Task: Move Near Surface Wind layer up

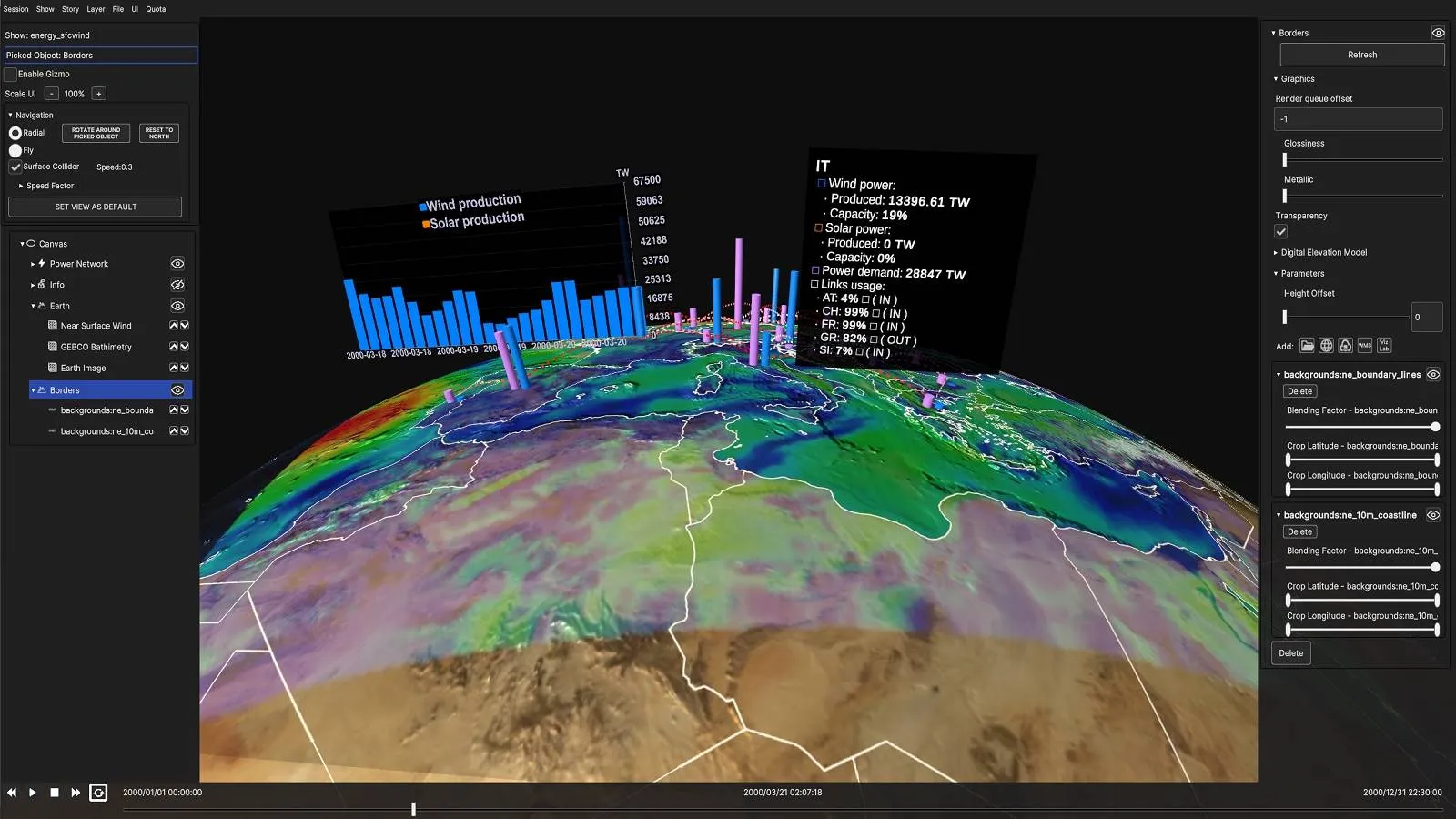Action: click(x=174, y=326)
